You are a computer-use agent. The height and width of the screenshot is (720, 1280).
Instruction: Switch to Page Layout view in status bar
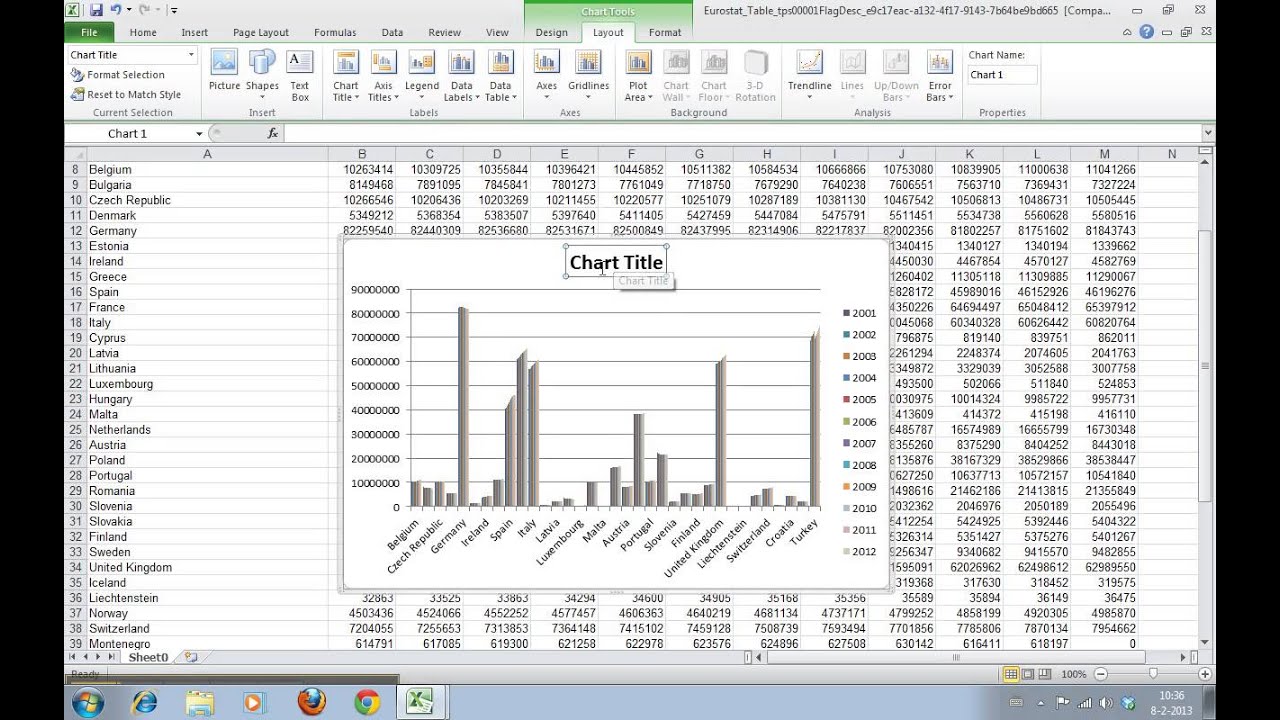[1027, 674]
